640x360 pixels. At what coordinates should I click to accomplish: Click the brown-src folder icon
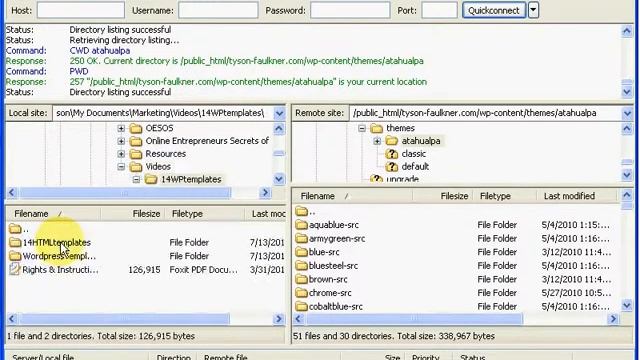tap(302, 279)
